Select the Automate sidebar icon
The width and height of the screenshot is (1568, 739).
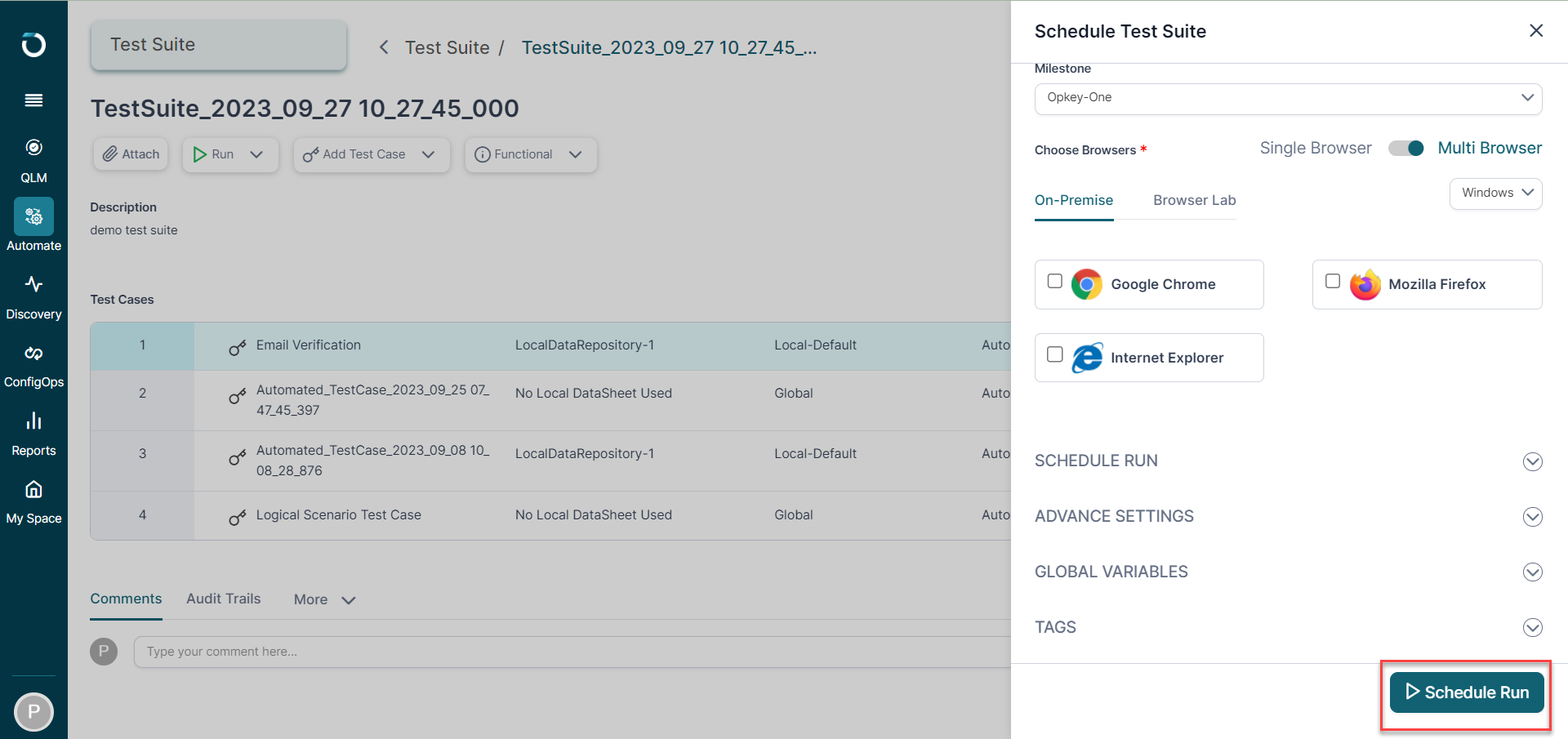click(33, 216)
